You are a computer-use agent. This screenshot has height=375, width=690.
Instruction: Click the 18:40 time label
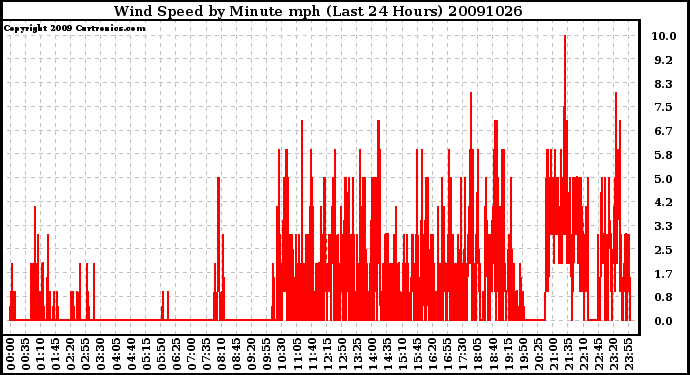coord(493,354)
